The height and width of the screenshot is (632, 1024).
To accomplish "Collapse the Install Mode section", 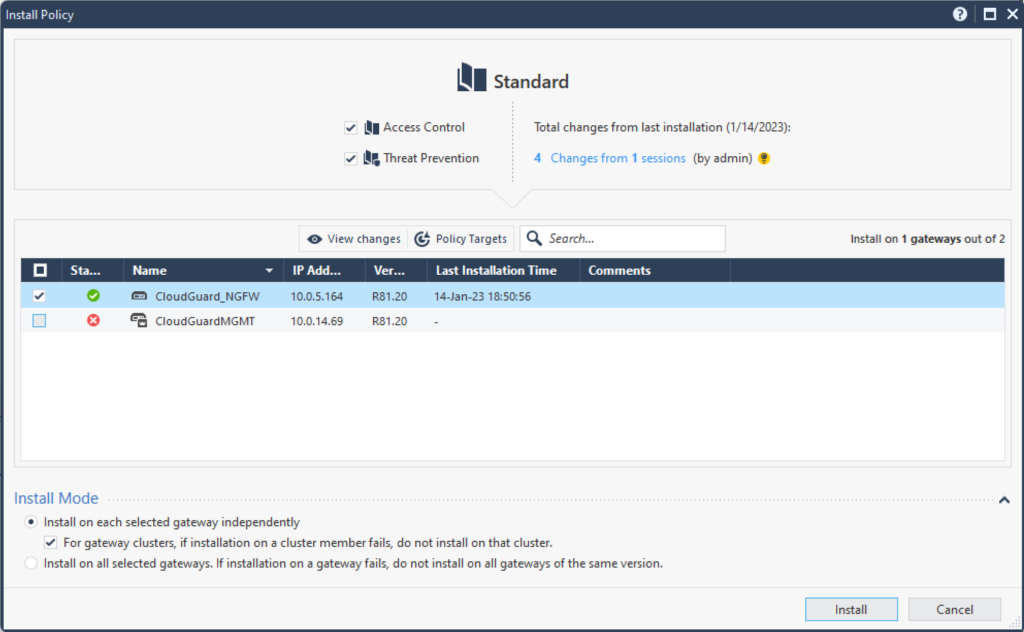I will coord(1005,497).
